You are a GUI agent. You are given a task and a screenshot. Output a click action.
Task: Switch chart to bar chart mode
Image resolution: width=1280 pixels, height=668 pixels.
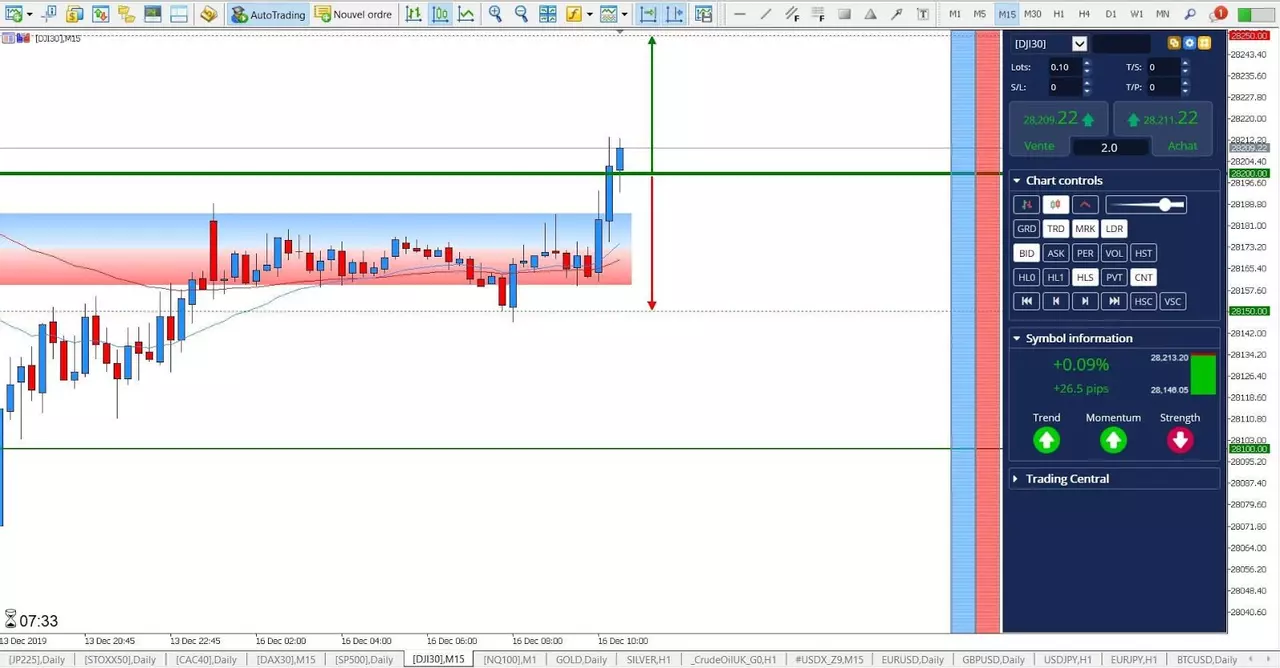(413, 15)
